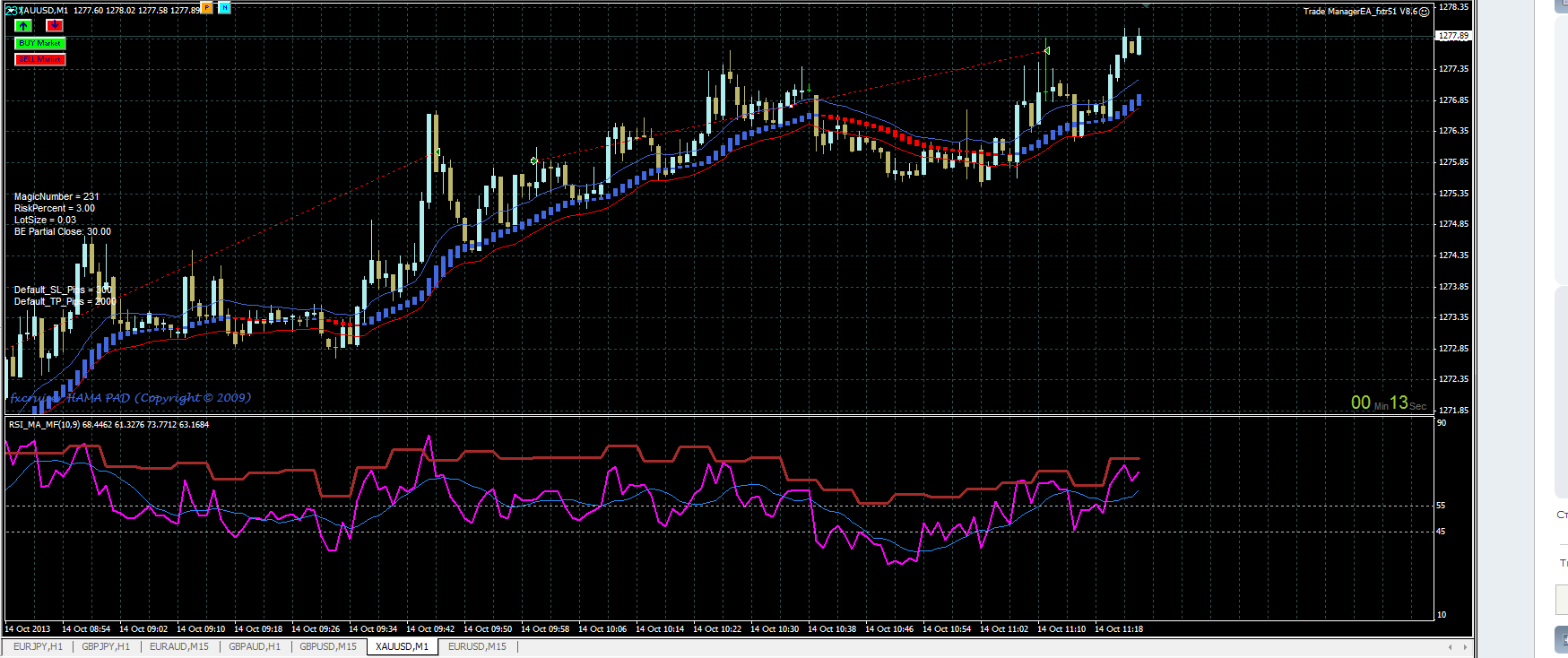Click the 1275.35 price scale label
The width and height of the screenshot is (1568, 658).
[x=1453, y=194]
